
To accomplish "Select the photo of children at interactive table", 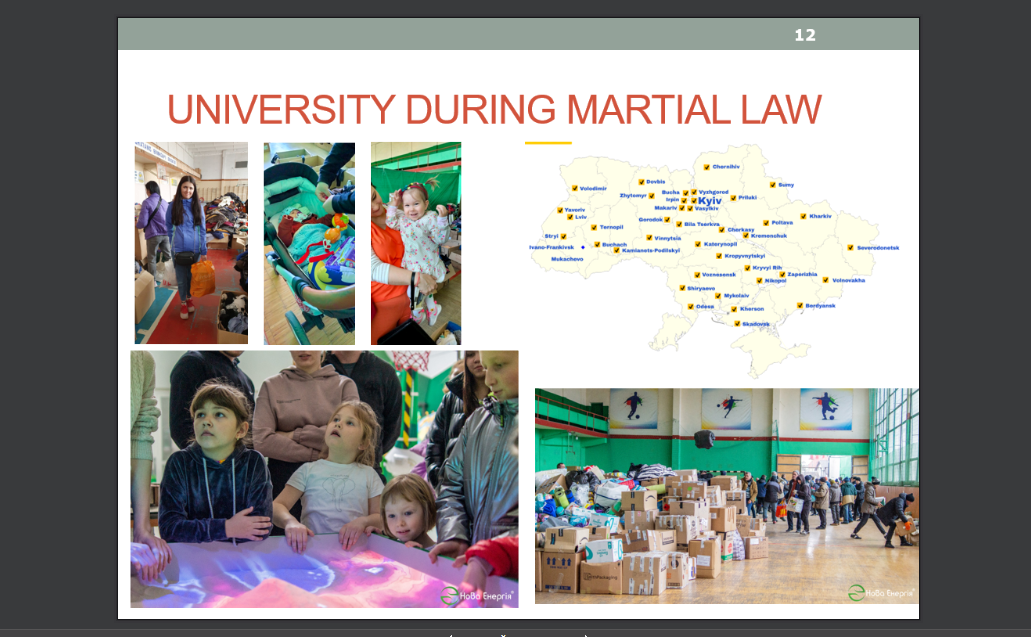I will [324, 478].
